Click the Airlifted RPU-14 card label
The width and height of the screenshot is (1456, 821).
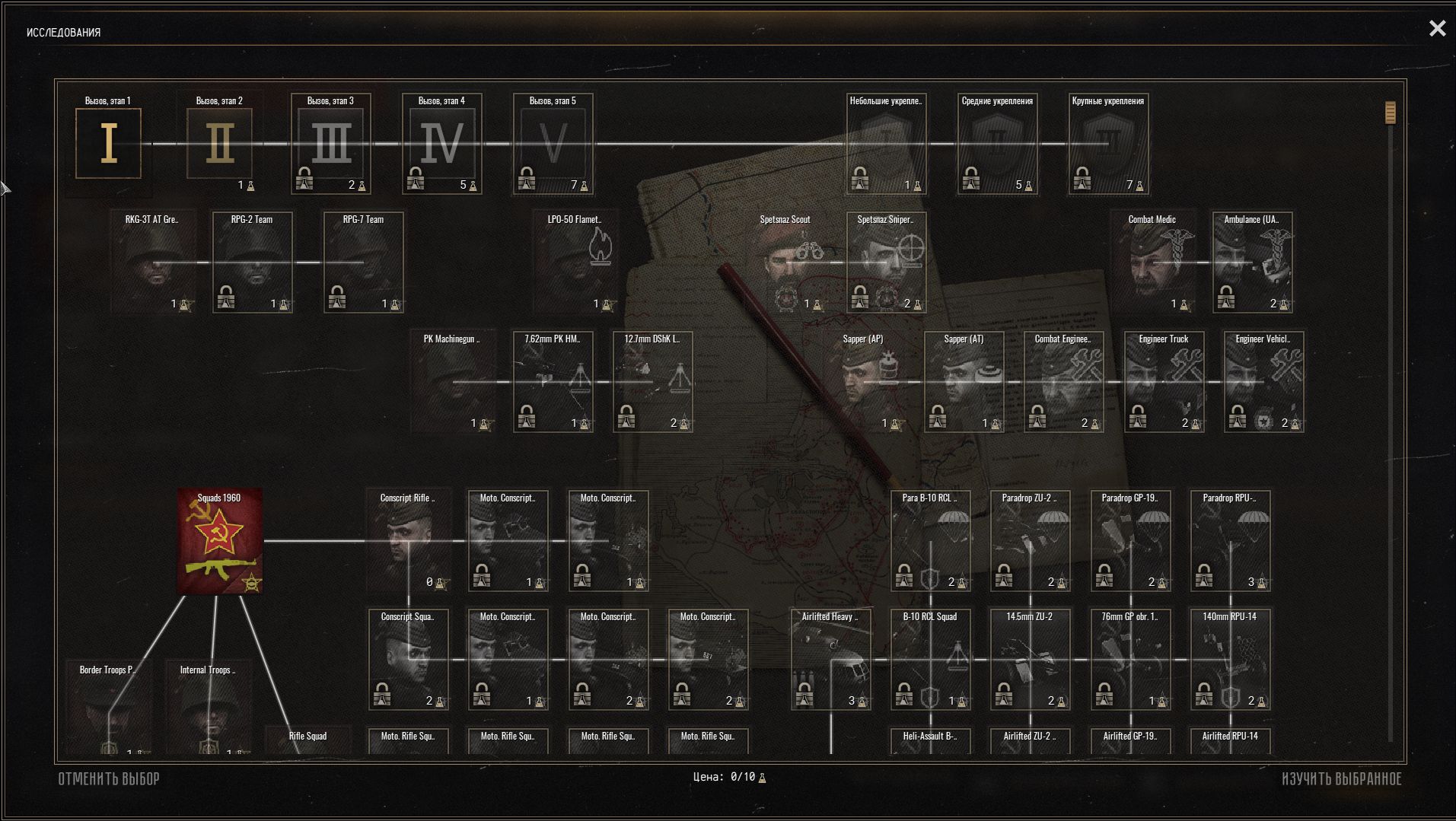[x=1231, y=736]
